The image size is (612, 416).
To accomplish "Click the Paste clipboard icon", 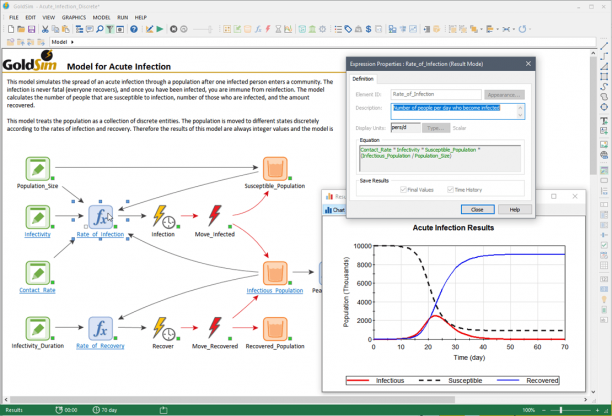I will point(66,29).
